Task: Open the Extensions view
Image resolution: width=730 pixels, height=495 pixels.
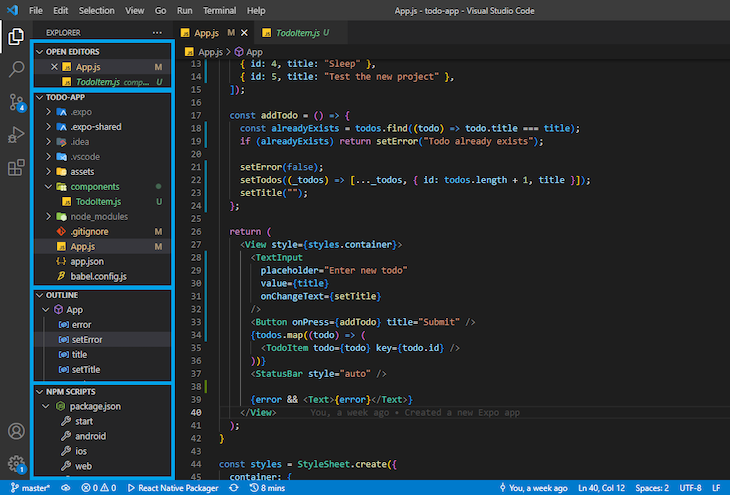Action: [x=16, y=168]
